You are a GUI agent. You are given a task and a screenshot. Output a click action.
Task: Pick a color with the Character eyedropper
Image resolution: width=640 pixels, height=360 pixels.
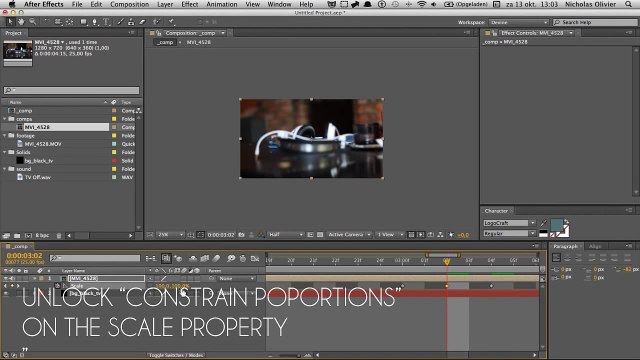(543, 223)
